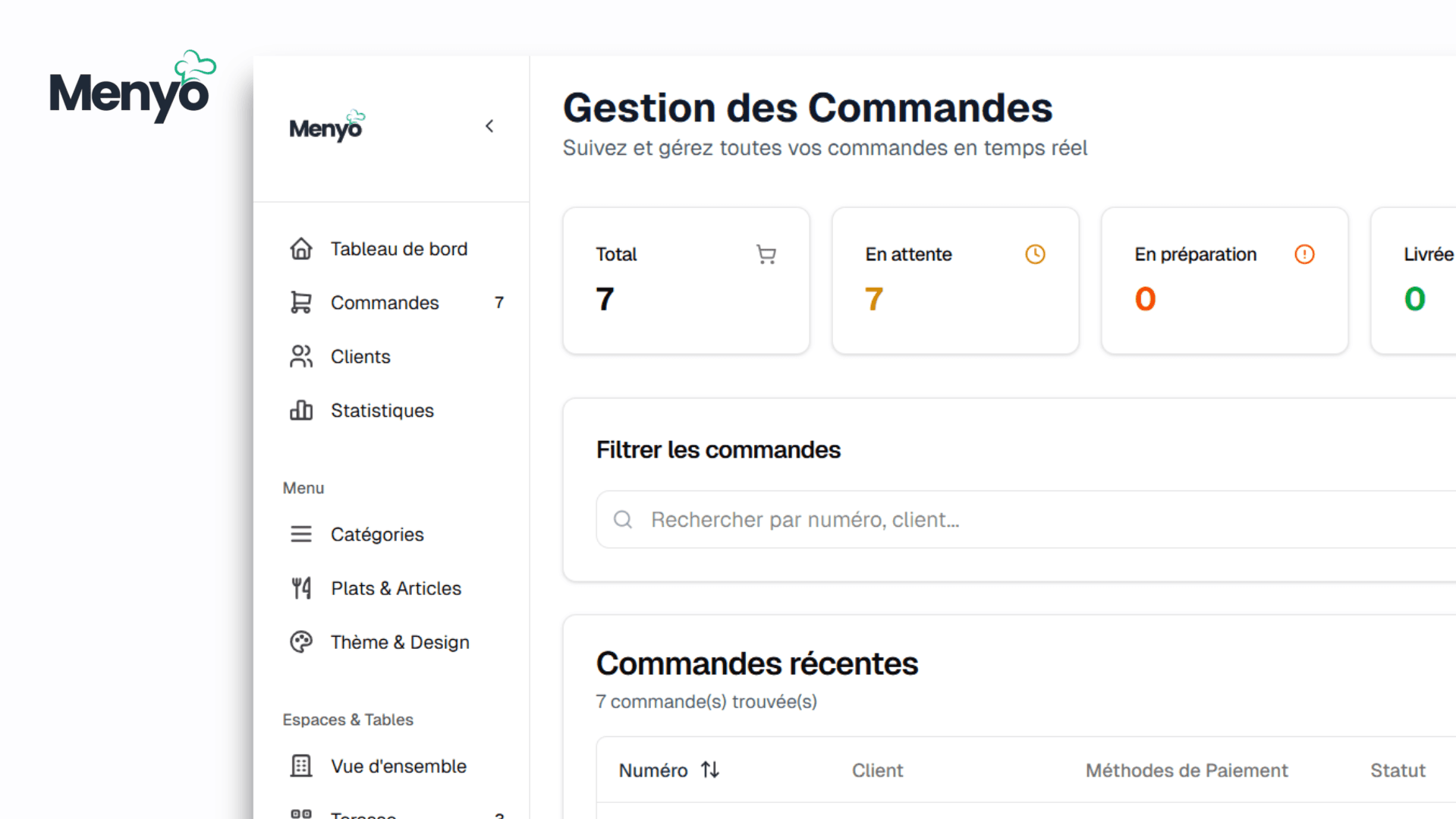Click the 7 badge next to Commandes
The height and width of the screenshot is (819, 1456).
[499, 303]
